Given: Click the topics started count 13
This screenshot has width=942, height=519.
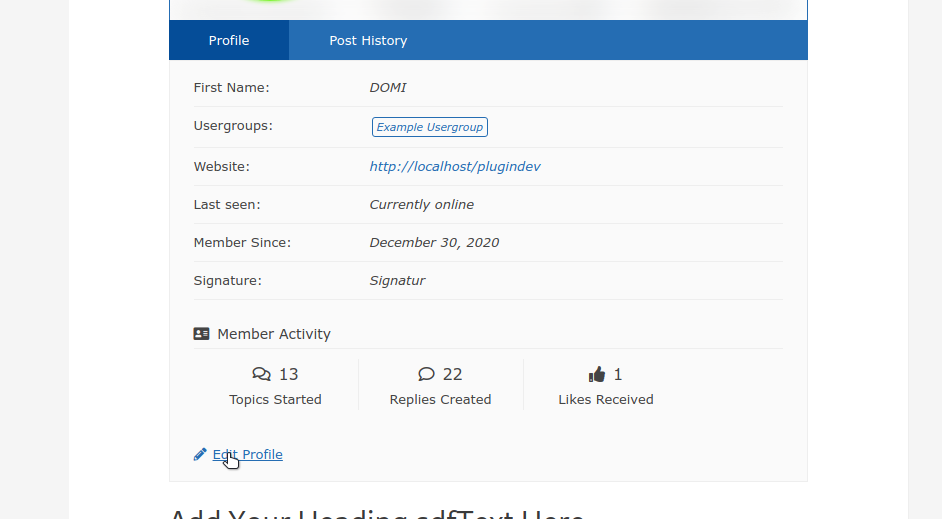Looking at the screenshot, I should pos(288,374).
